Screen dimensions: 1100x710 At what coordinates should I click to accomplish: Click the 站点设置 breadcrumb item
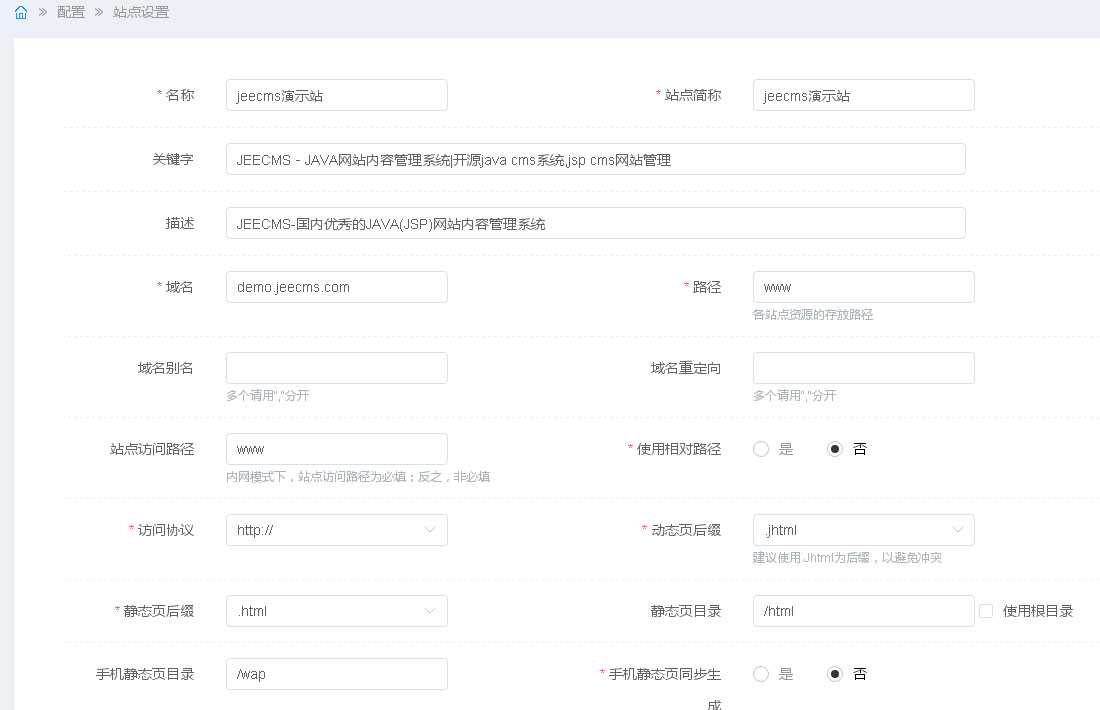141,12
